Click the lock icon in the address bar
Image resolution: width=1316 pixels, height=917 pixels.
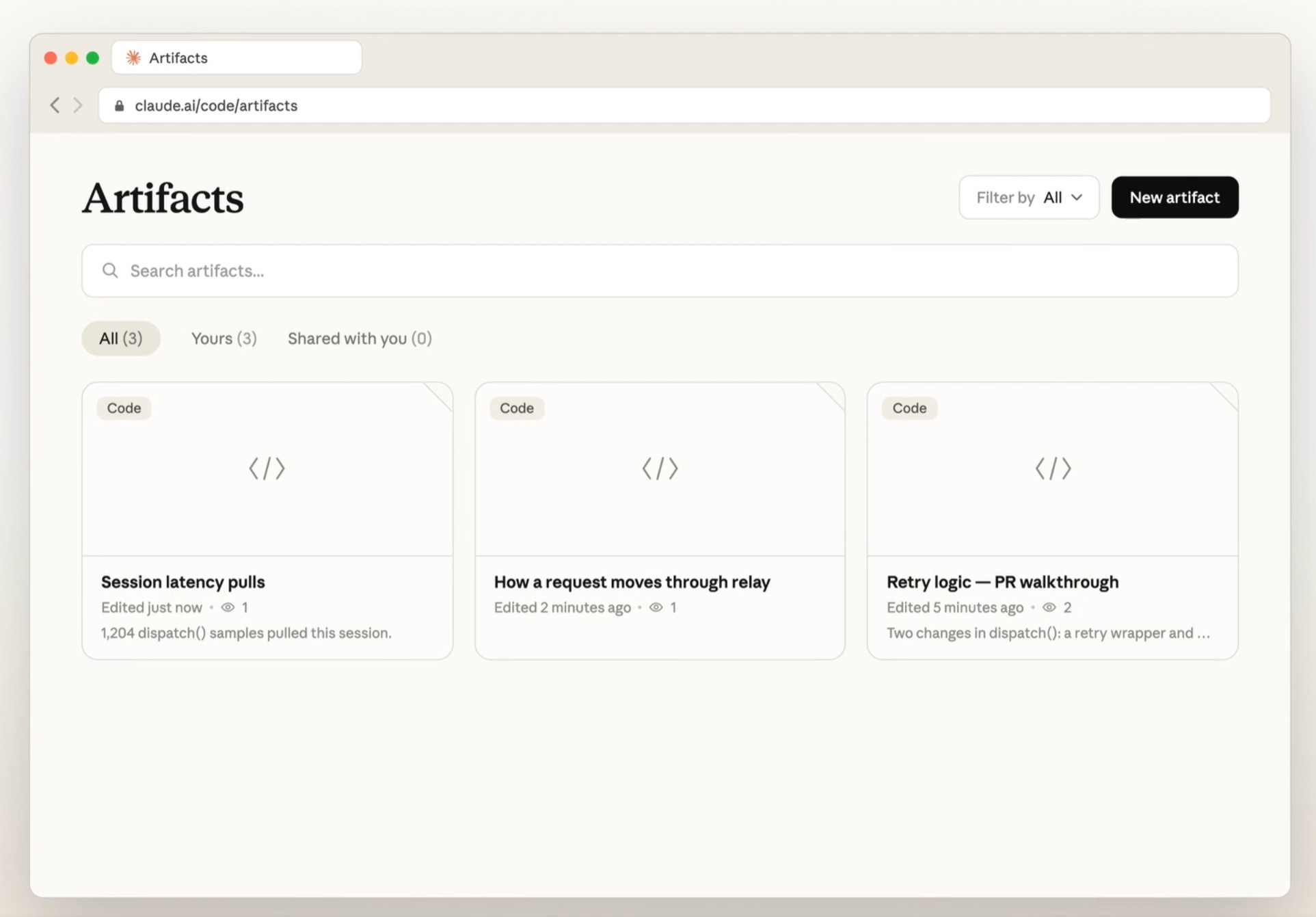[x=119, y=105]
